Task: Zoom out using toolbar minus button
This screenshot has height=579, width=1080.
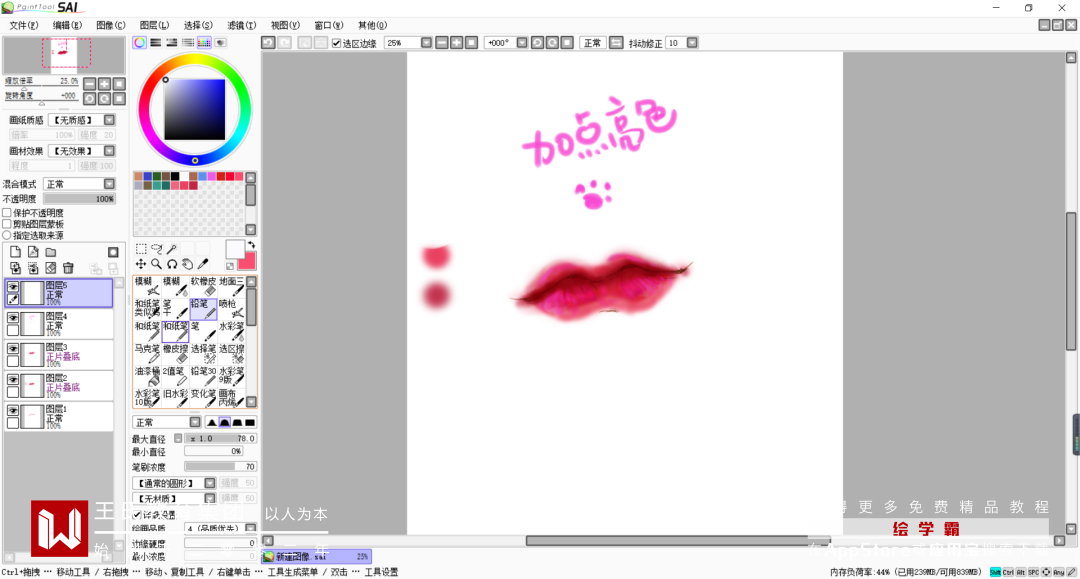Action: tap(442, 43)
